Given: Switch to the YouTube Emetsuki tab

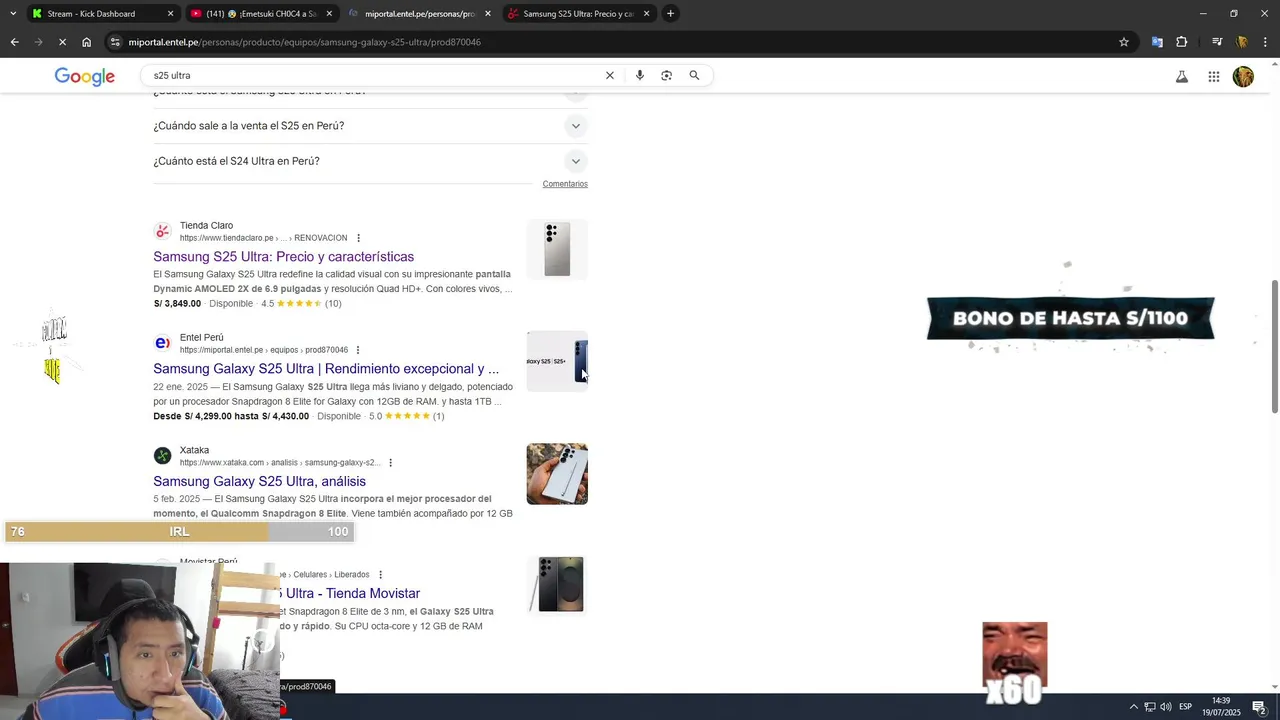Looking at the screenshot, I should pos(262,14).
